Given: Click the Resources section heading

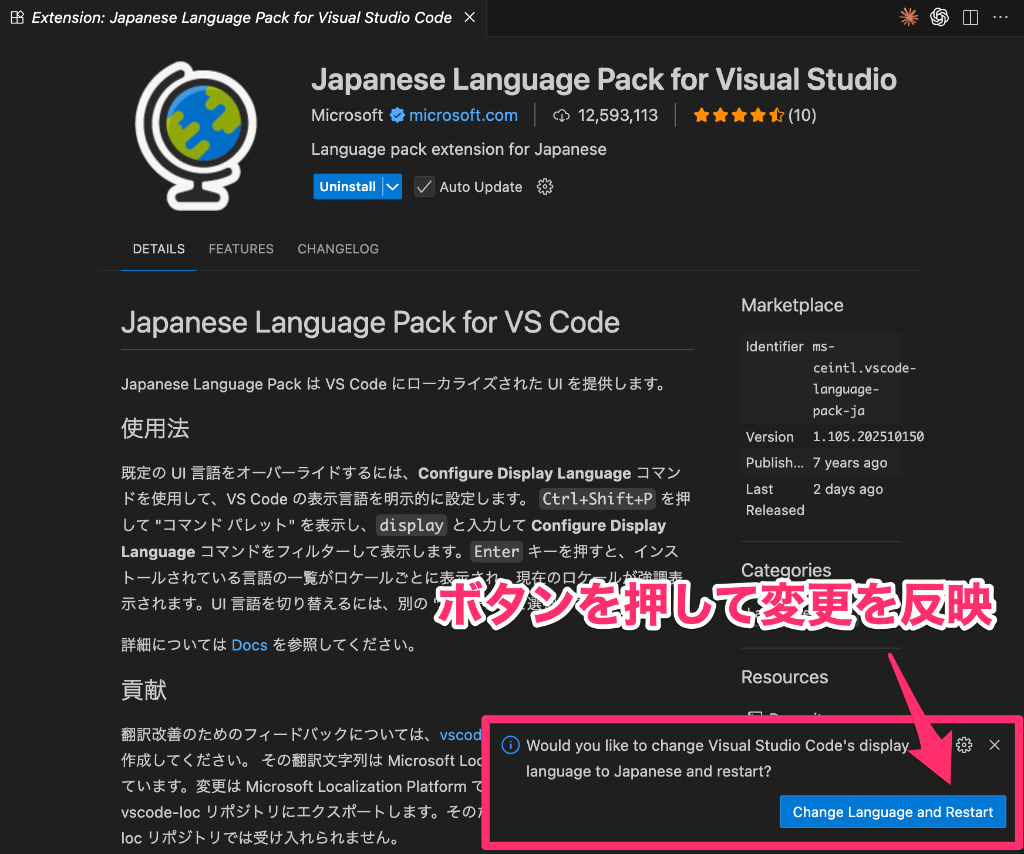Looking at the screenshot, I should click(784, 677).
